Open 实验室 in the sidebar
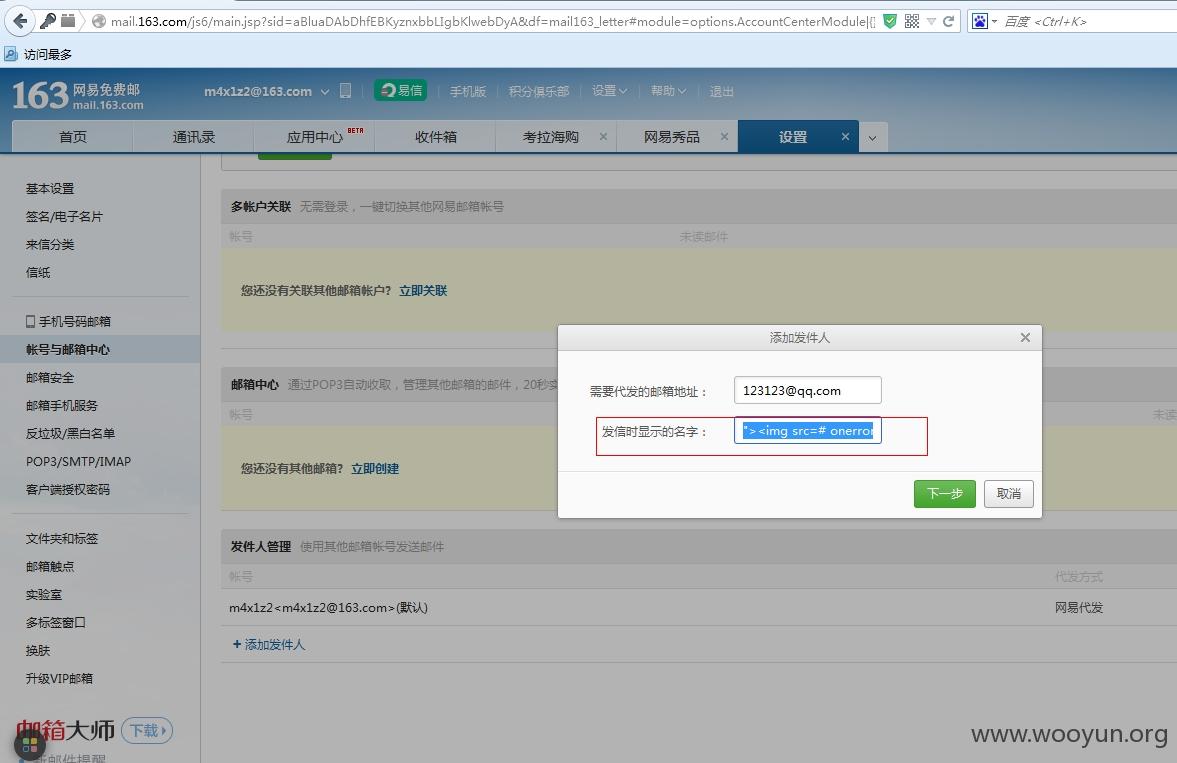1177x763 pixels. coord(44,594)
